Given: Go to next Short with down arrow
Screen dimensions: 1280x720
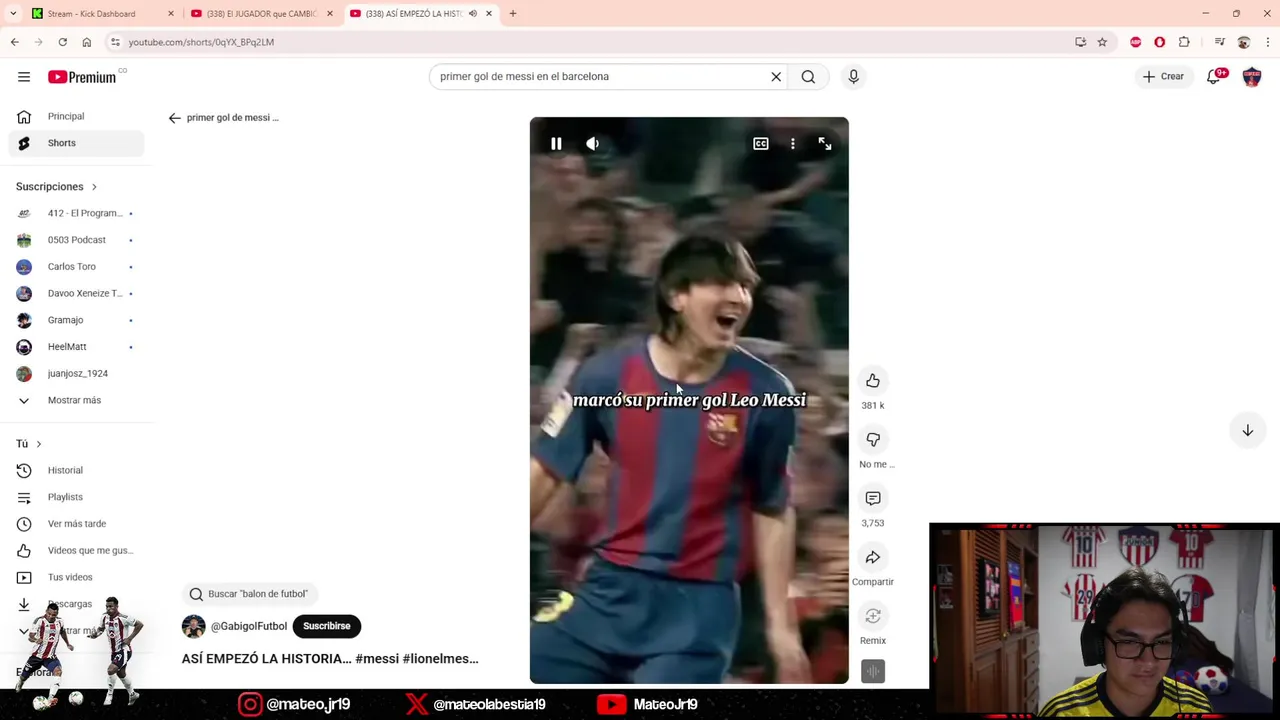Looking at the screenshot, I should (x=1248, y=430).
